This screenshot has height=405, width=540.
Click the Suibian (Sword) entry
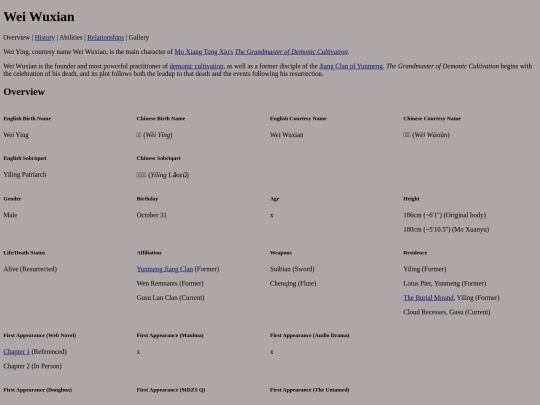click(x=292, y=269)
